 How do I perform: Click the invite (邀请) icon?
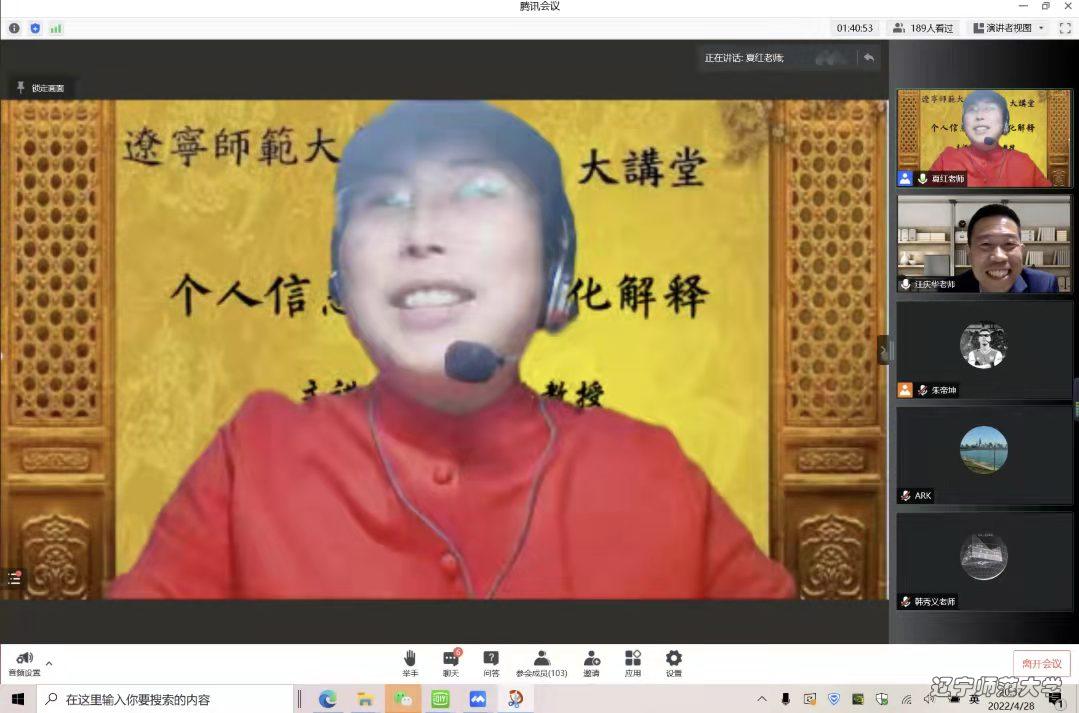coord(592,661)
